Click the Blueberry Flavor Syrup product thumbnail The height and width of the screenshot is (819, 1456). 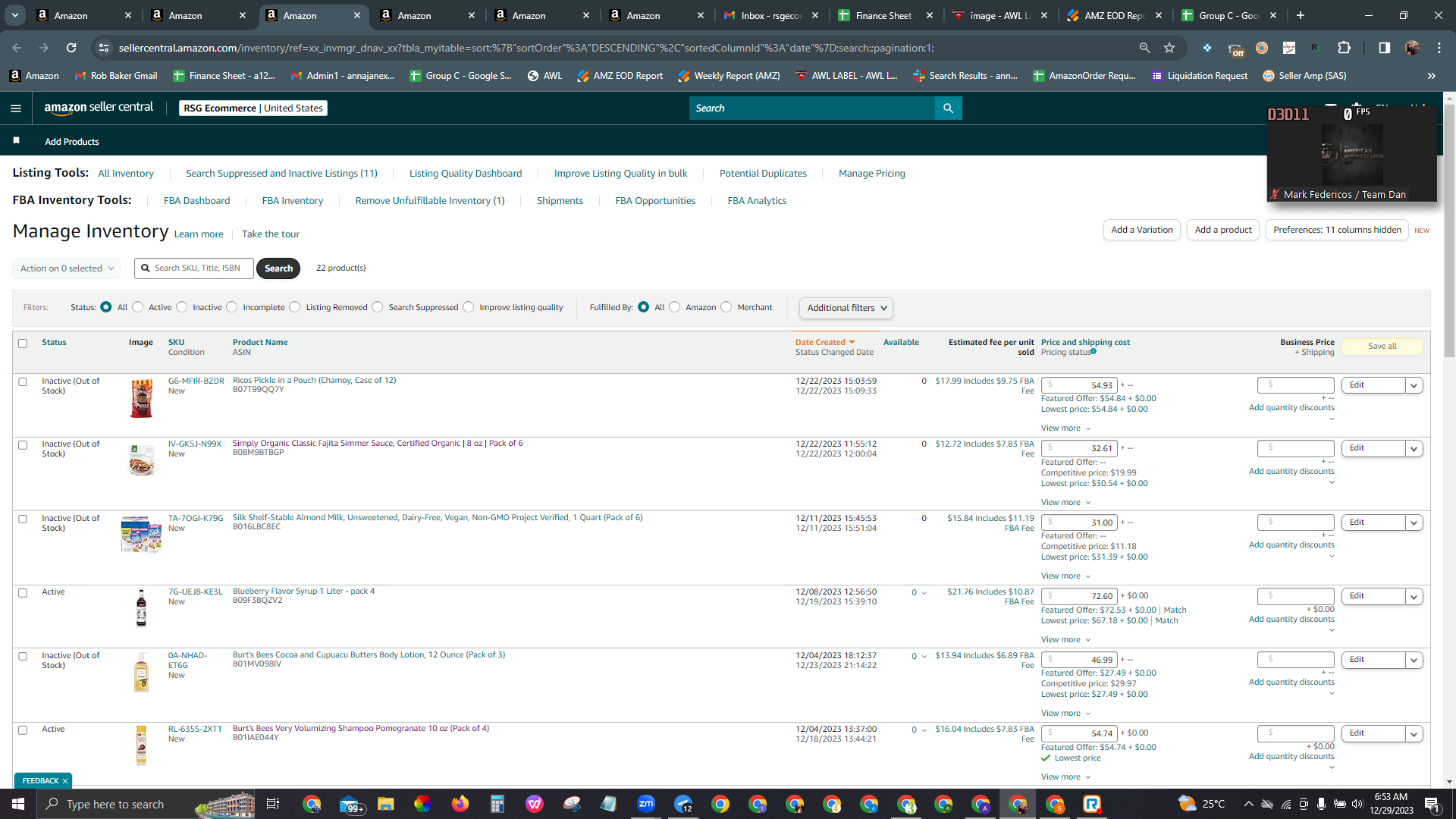(x=141, y=608)
